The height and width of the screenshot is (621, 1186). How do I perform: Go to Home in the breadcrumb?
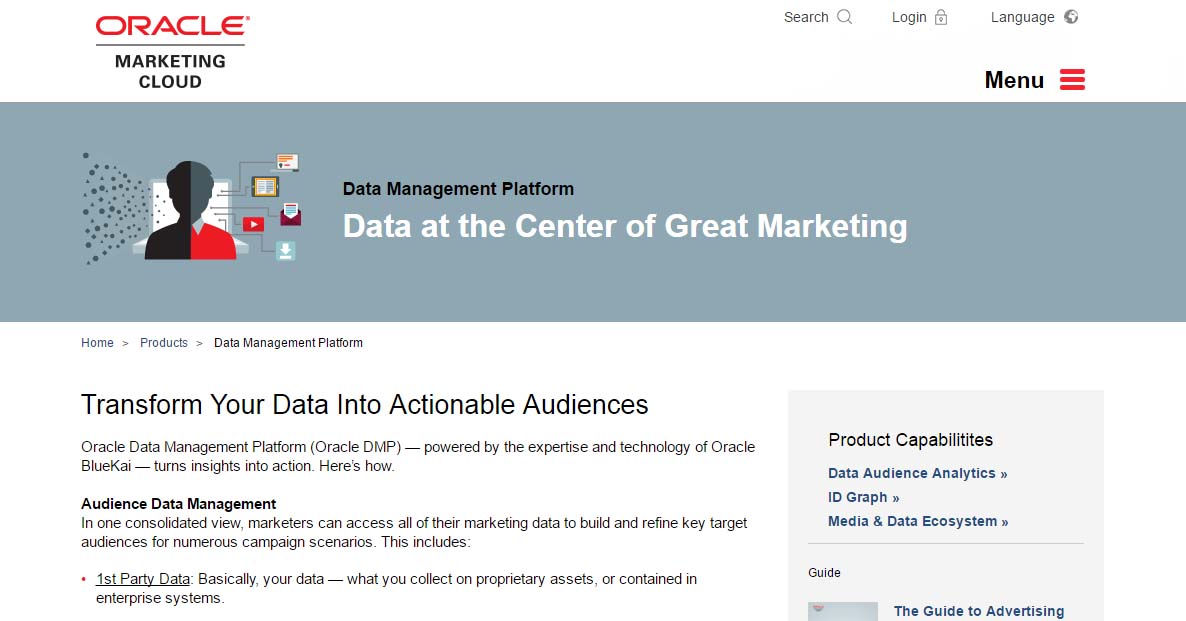coord(97,343)
